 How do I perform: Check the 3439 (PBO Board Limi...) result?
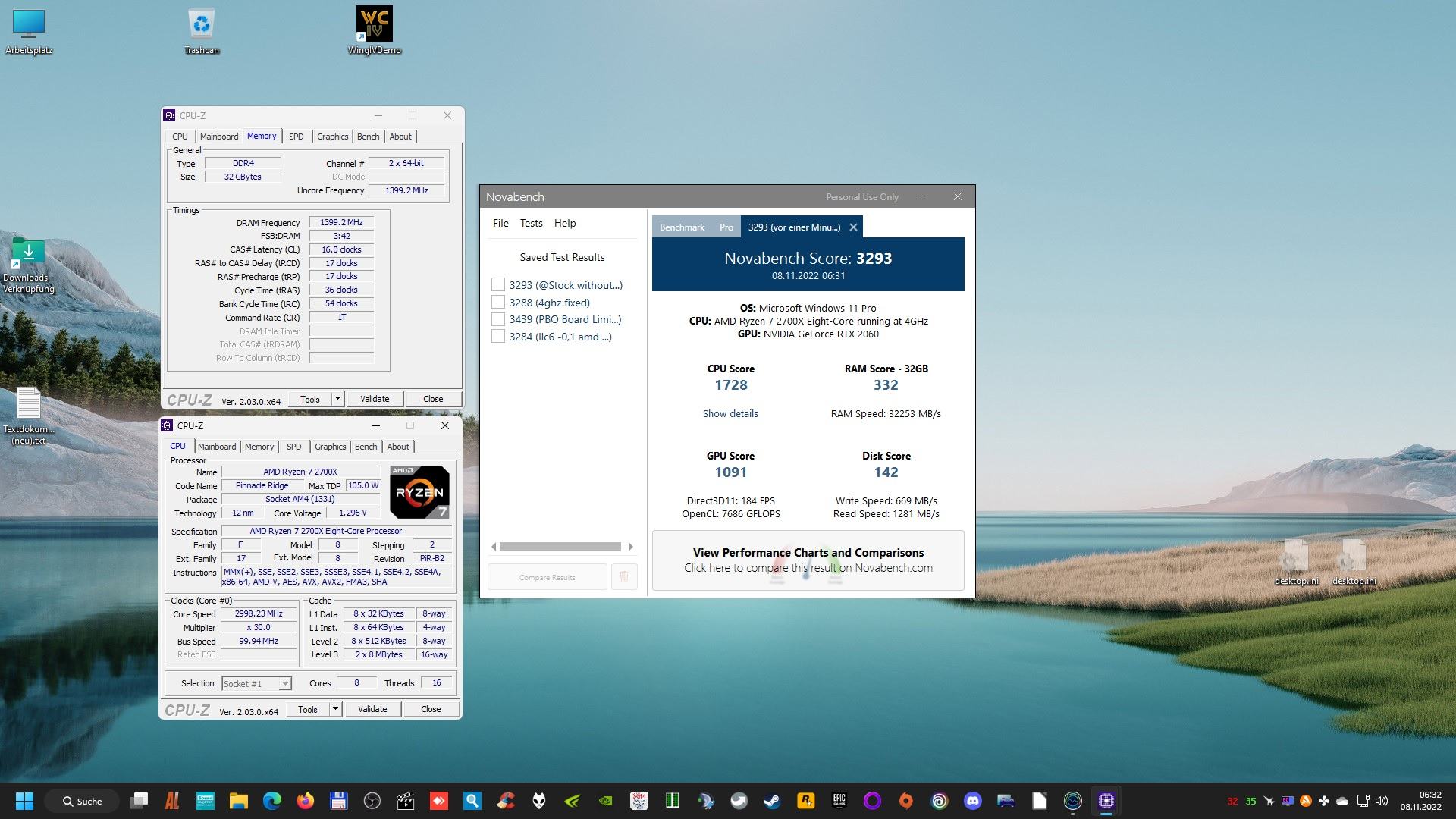click(x=498, y=319)
